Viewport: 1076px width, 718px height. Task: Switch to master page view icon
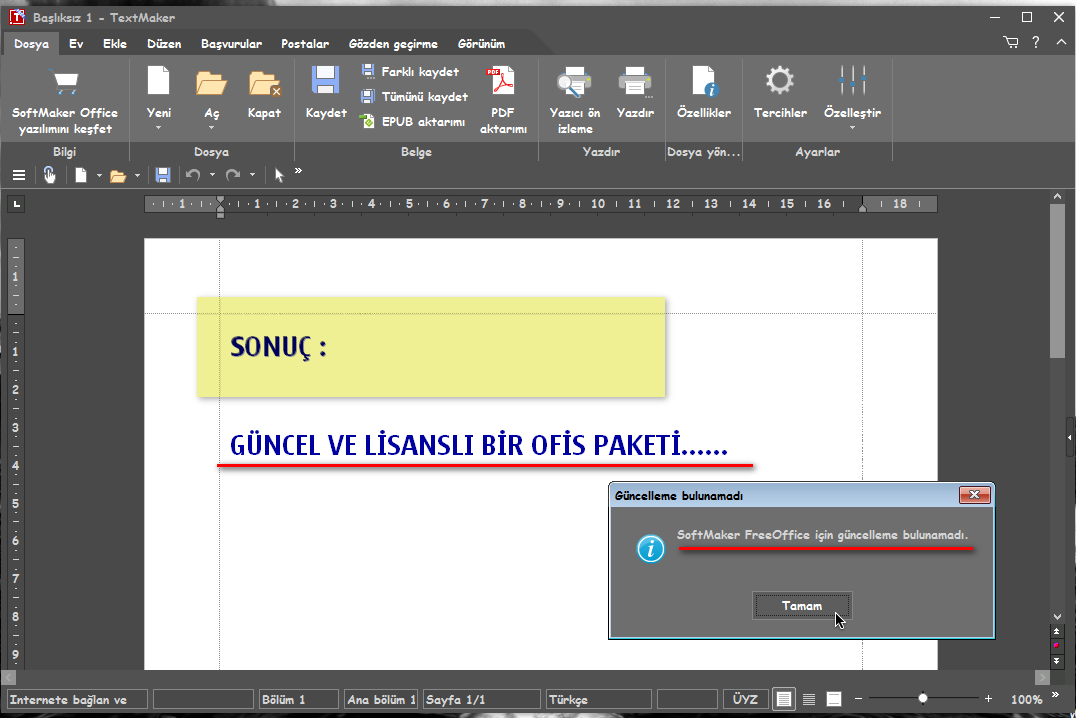tap(834, 699)
